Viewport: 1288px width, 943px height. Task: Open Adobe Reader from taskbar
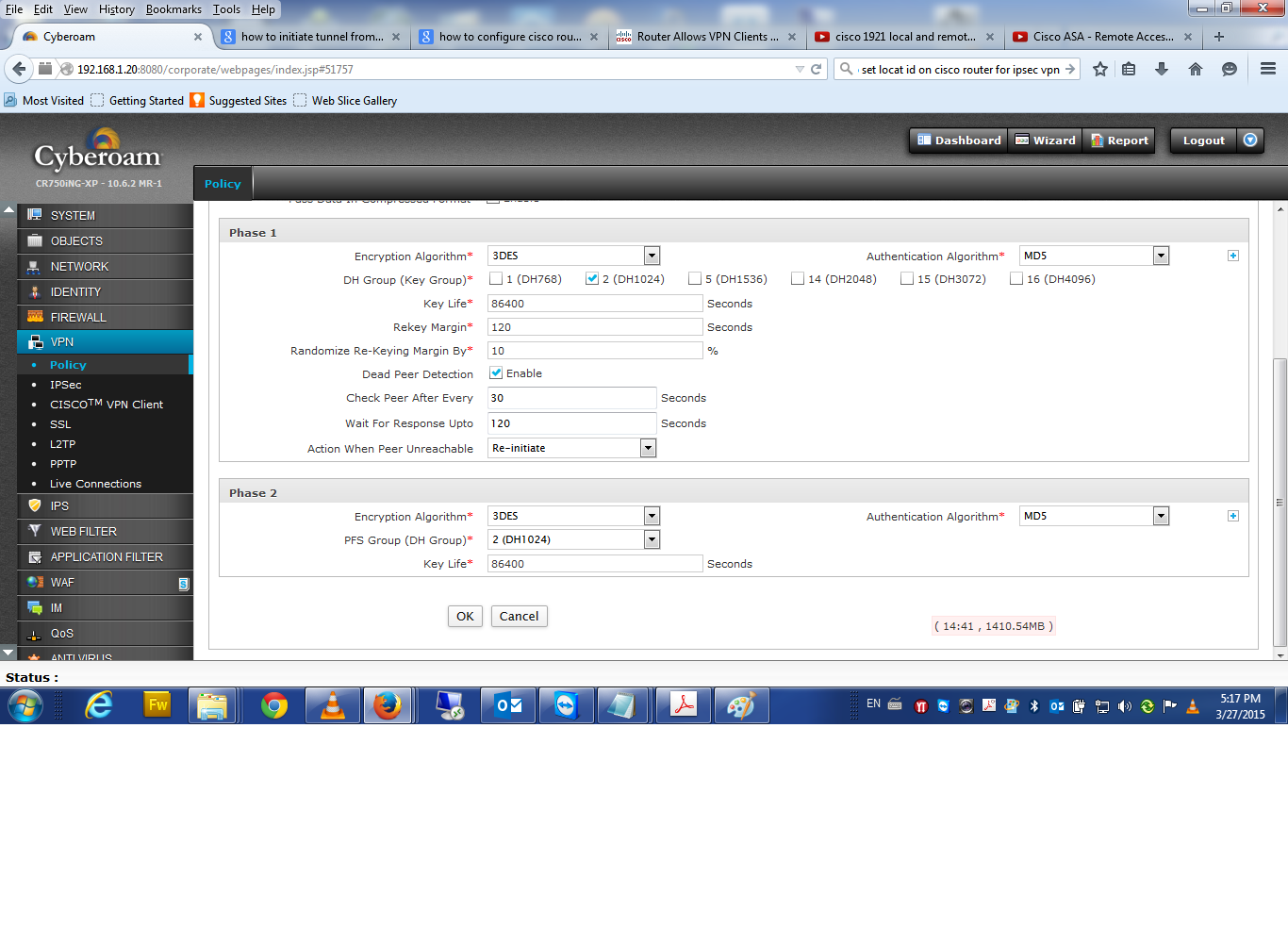[684, 705]
